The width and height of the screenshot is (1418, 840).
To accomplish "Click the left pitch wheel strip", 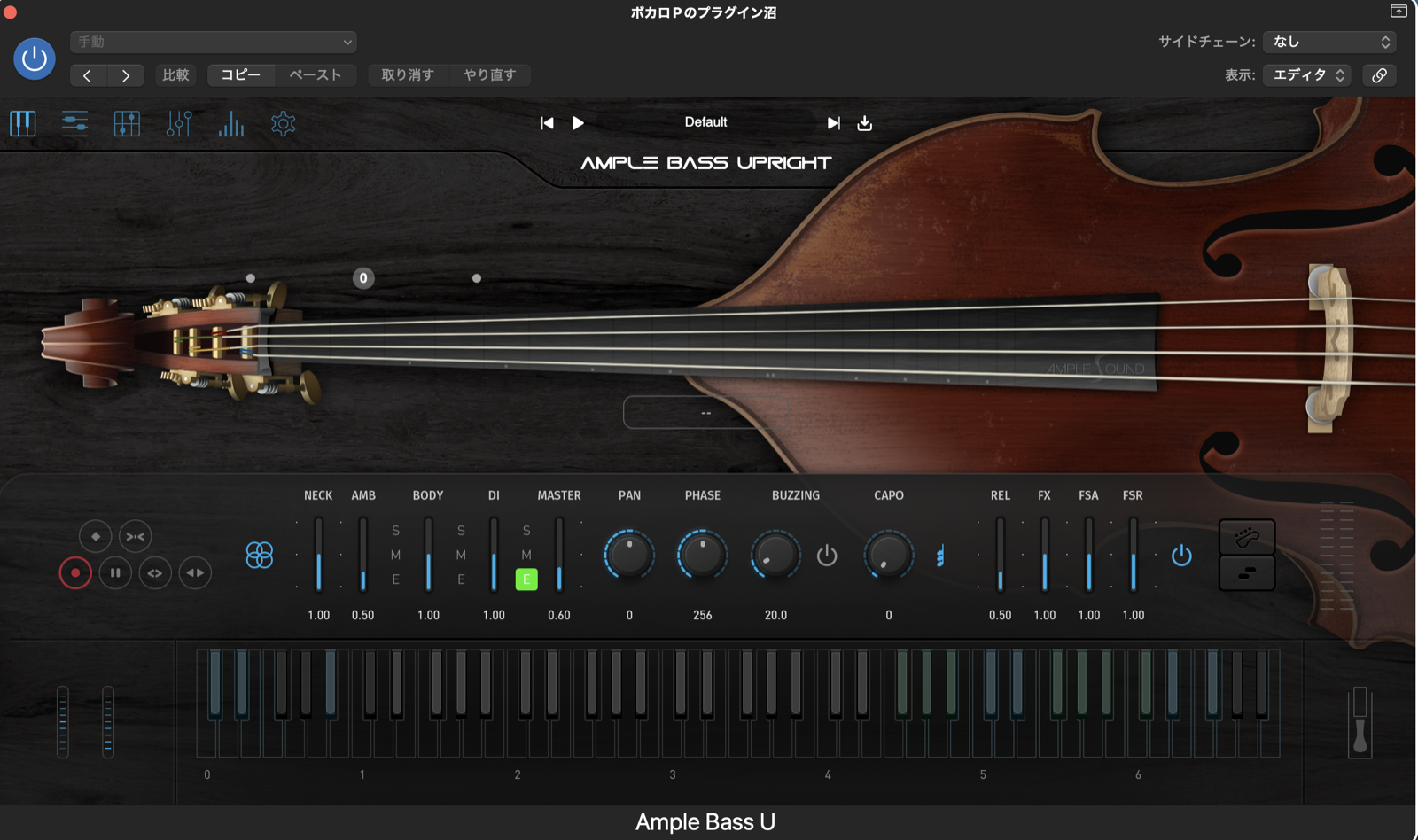I will coord(63,722).
